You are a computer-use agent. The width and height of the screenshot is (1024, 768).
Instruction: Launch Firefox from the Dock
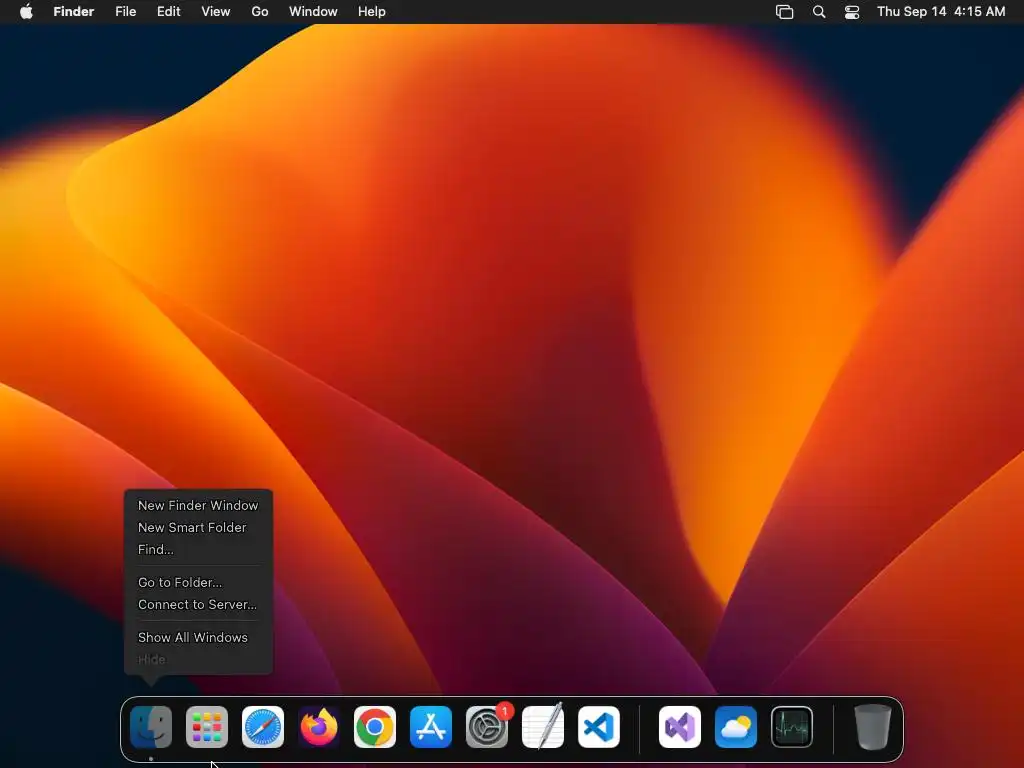pos(319,727)
